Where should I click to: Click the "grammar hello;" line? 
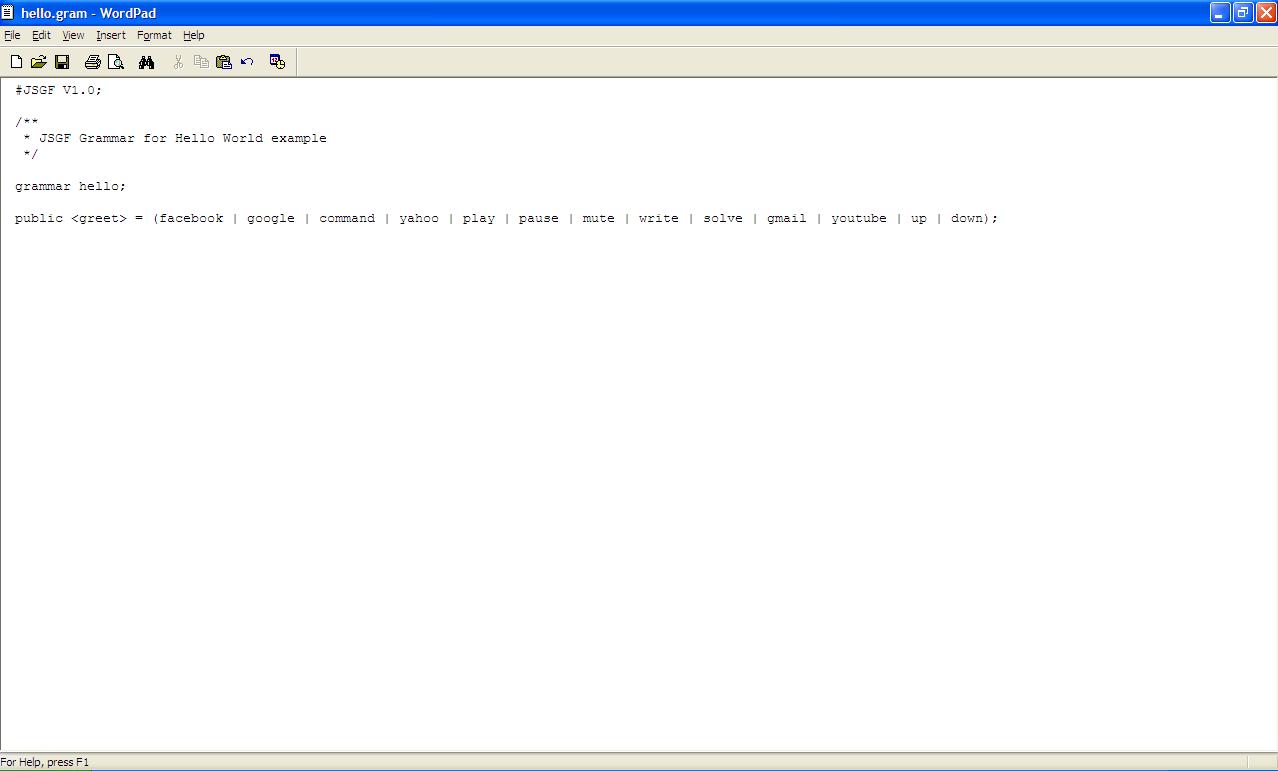point(71,186)
